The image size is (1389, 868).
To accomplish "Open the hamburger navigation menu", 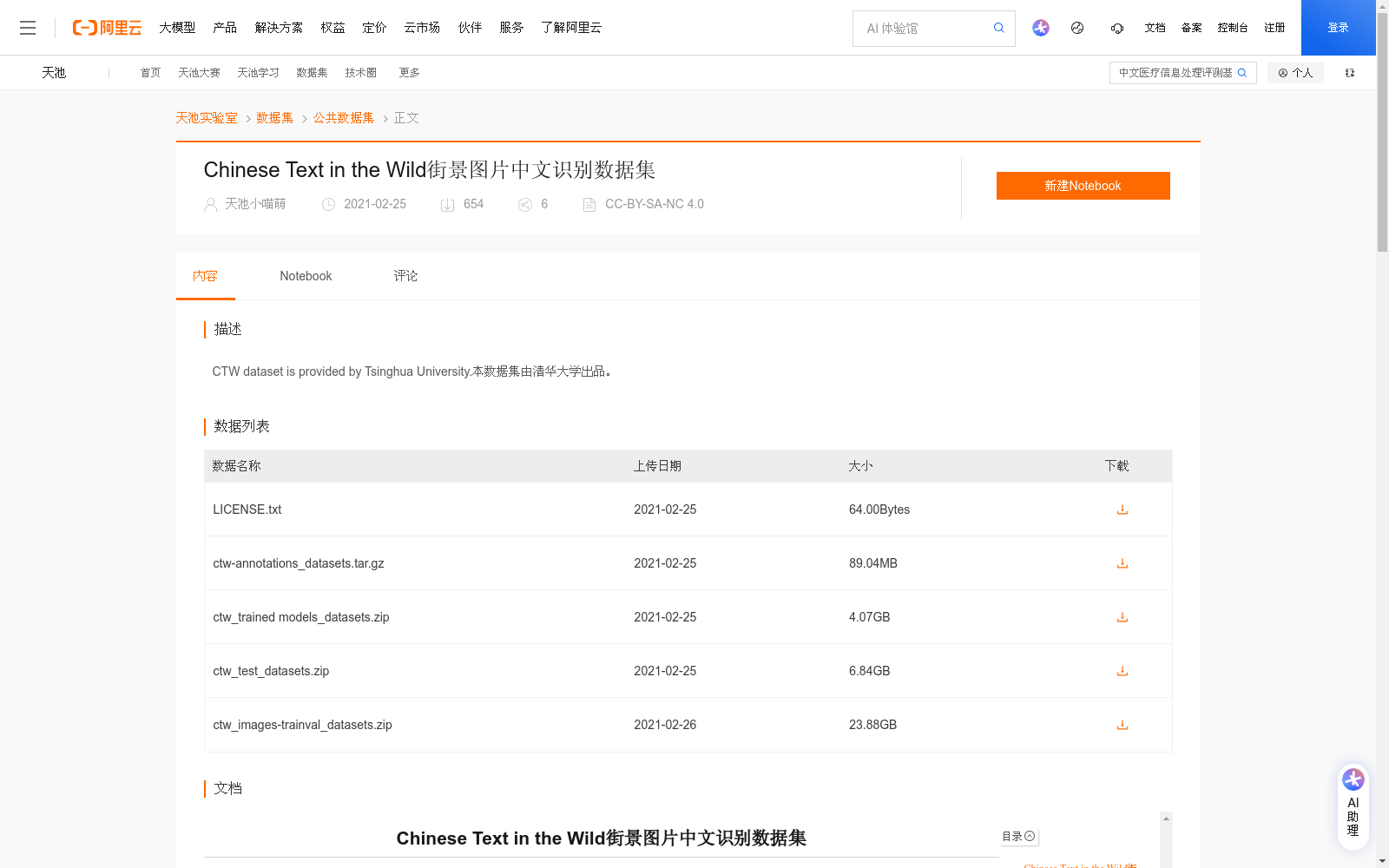I will point(28,27).
